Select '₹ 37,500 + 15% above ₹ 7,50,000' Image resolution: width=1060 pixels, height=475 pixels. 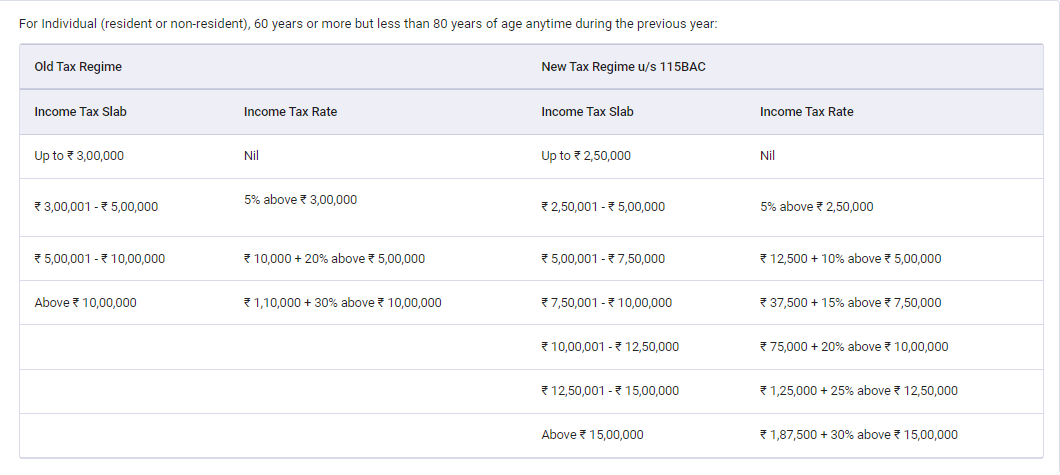pyautogui.click(x=850, y=303)
